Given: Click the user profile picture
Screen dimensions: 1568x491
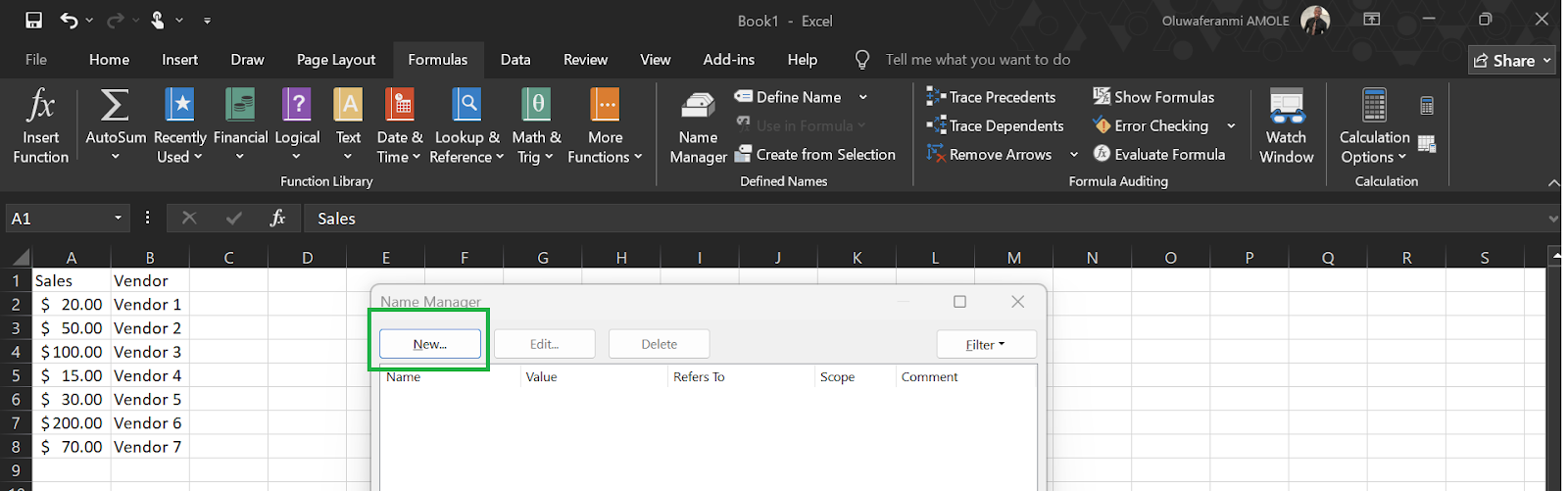Looking at the screenshot, I should coord(1315,20).
